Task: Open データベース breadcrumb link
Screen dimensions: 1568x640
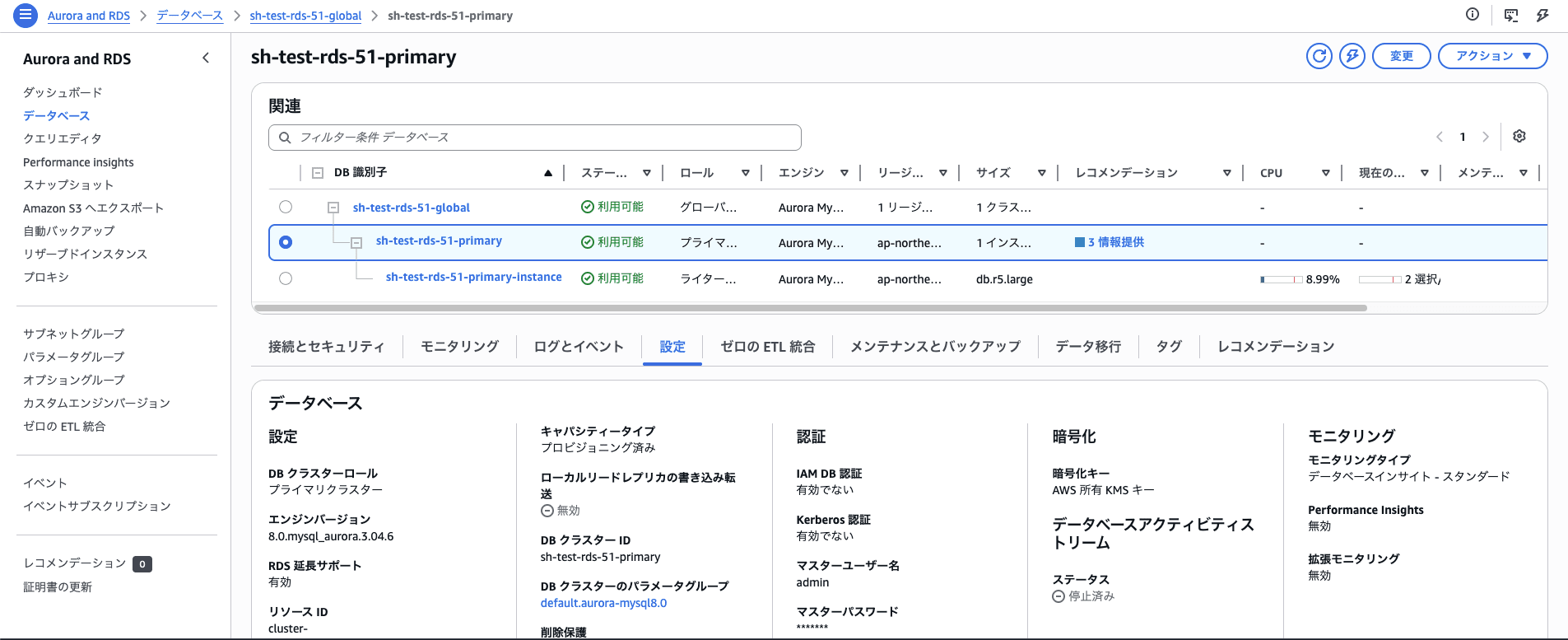Action: 189,16
